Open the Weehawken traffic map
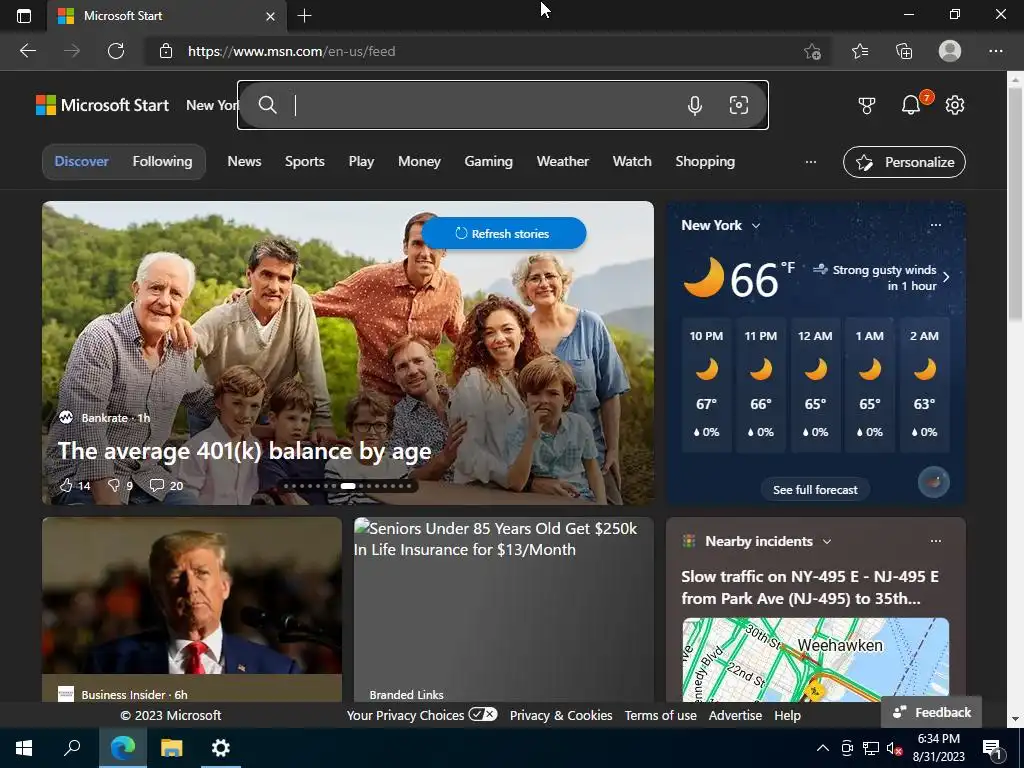Viewport: 1024px width, 768px height. click(x=815, y=660)
